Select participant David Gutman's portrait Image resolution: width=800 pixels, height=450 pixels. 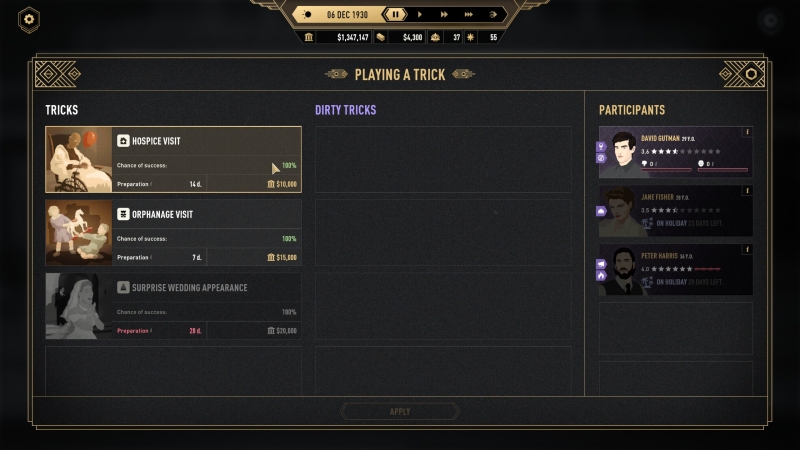tap(625, 153)
